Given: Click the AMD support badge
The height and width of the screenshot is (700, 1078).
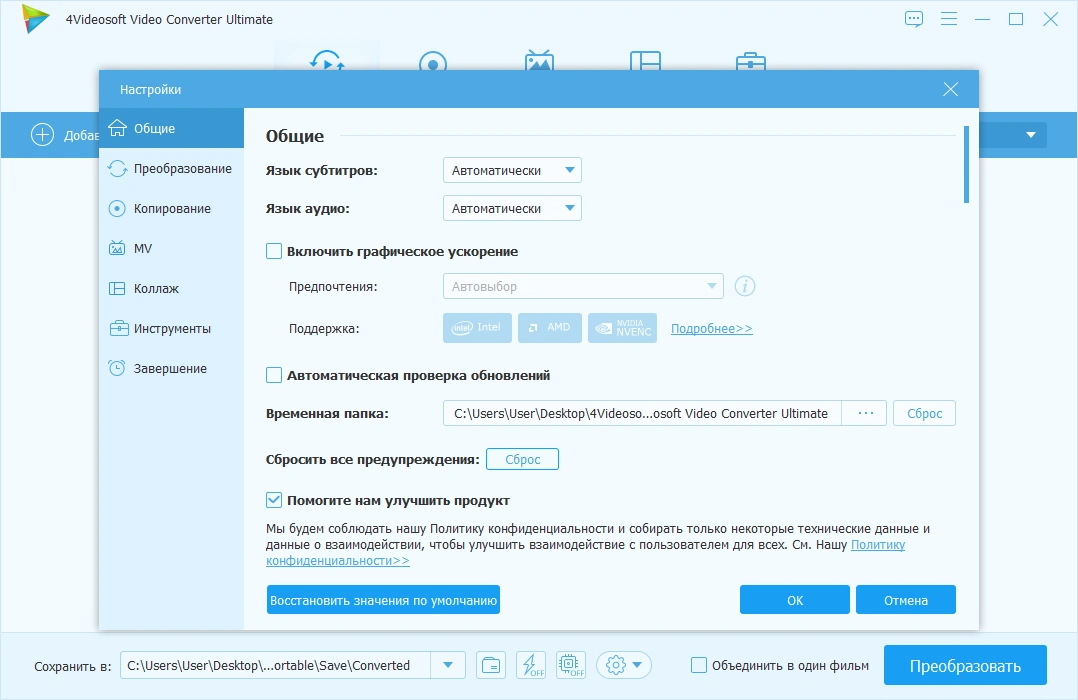Looking at the screenshot, I should (x=550, y=328).
